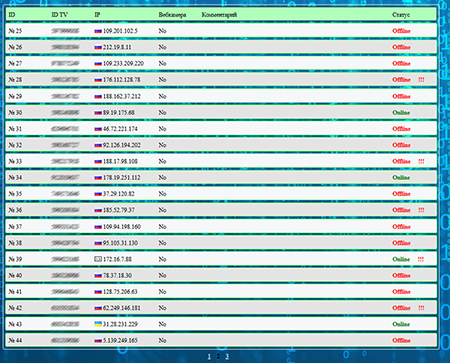Go to page 1 in pagination
Viewport: 450px width, 363px height.
click(209, 357)
